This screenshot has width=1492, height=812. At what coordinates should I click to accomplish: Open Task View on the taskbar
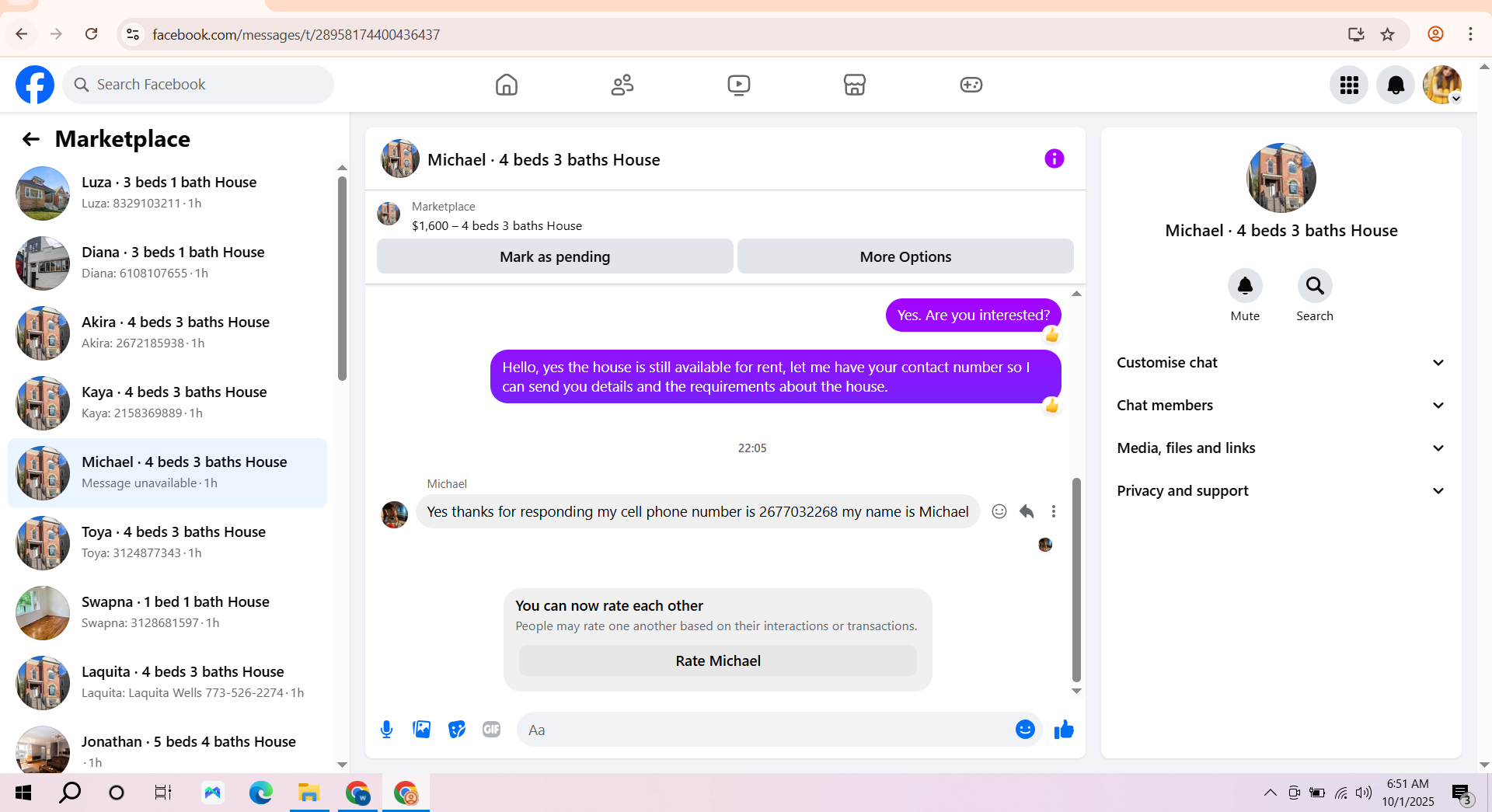(x=163, y=793)
